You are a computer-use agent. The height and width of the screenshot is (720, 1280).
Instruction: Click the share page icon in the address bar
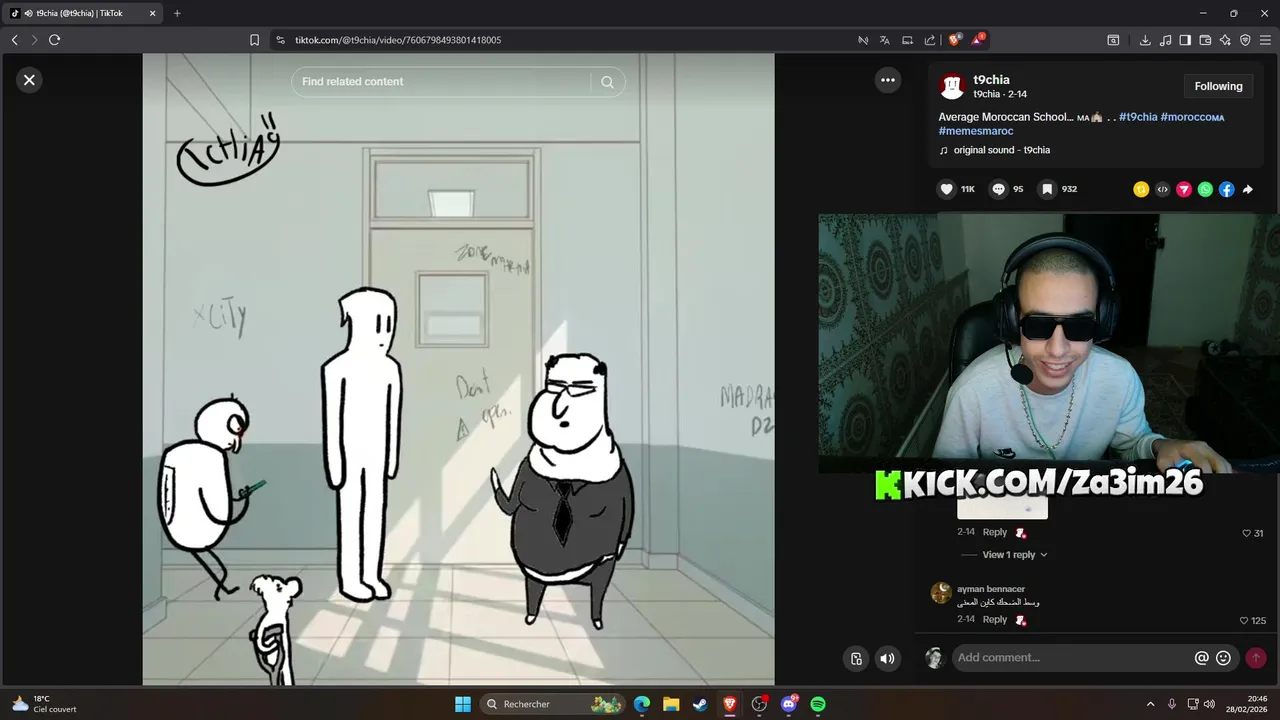930,40
